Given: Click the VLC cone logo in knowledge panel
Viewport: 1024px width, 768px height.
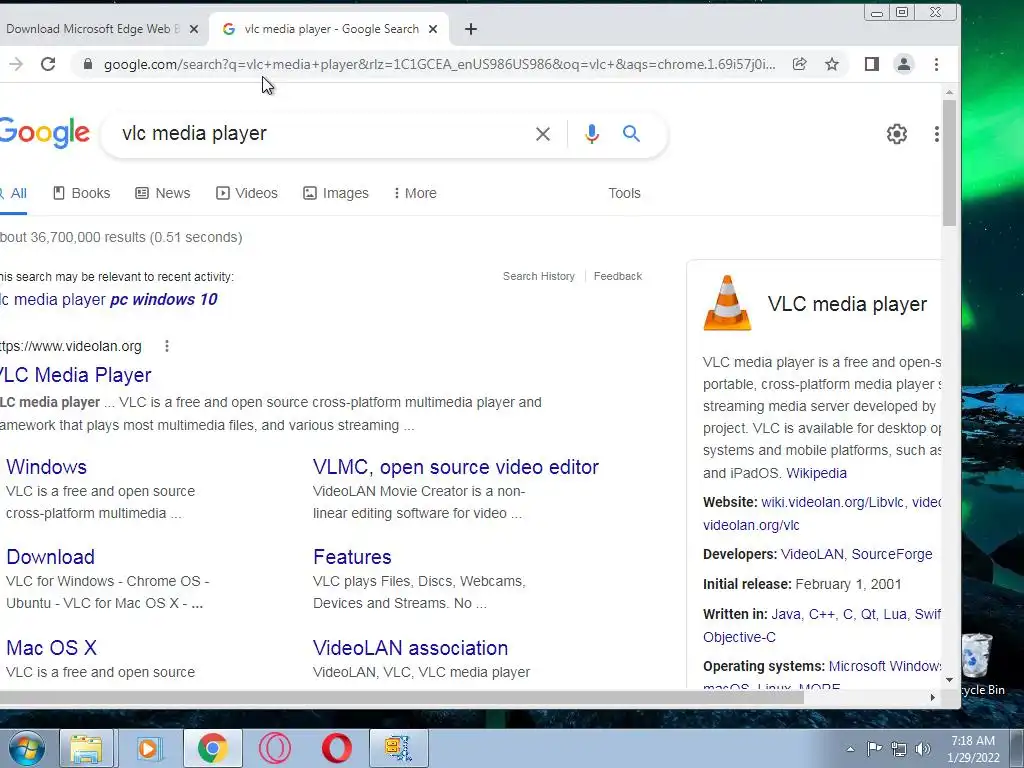Looking at the screenshot, I should point(727,303).
